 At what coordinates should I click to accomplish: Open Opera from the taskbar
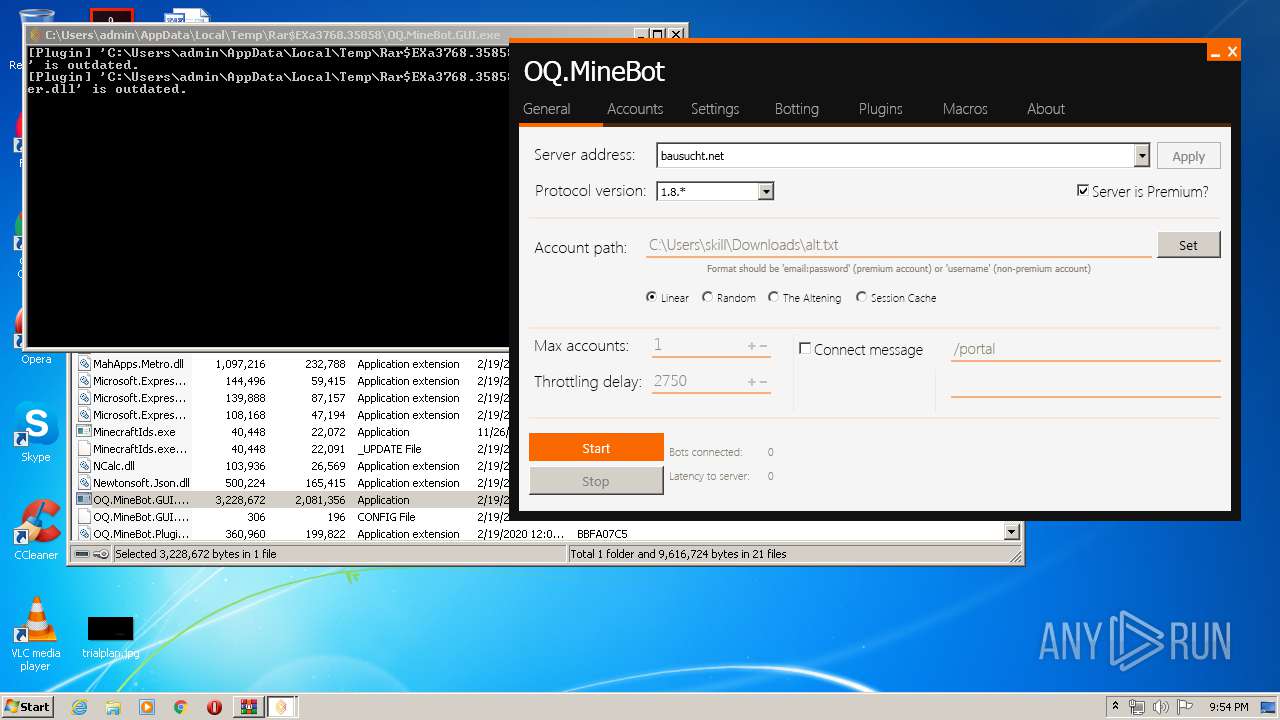click(214, 707)
